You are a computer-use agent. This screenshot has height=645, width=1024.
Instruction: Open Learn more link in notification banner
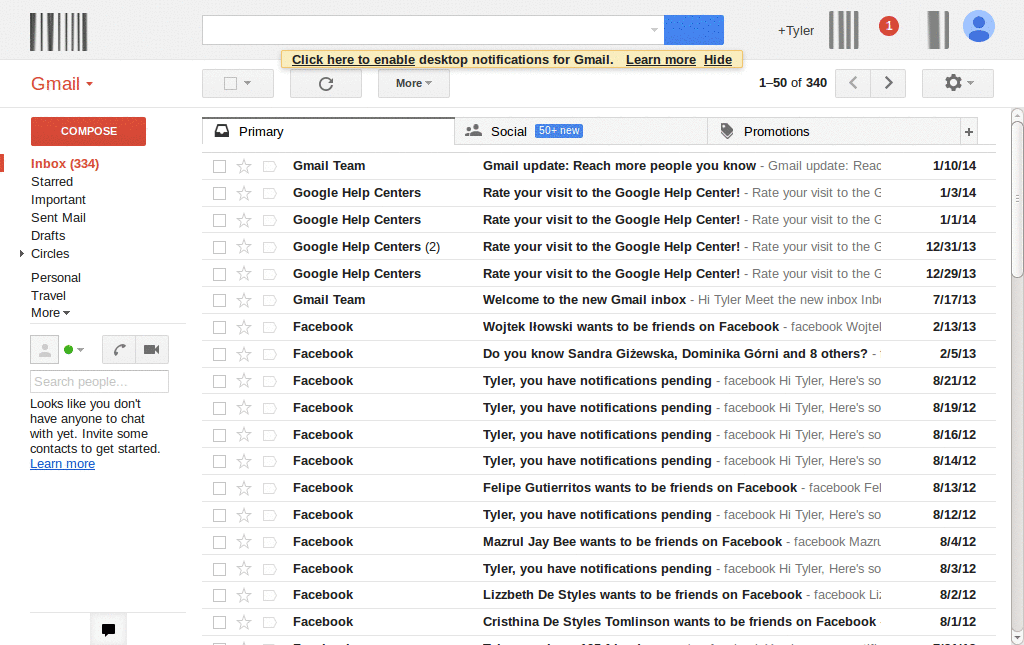[660, 60]
